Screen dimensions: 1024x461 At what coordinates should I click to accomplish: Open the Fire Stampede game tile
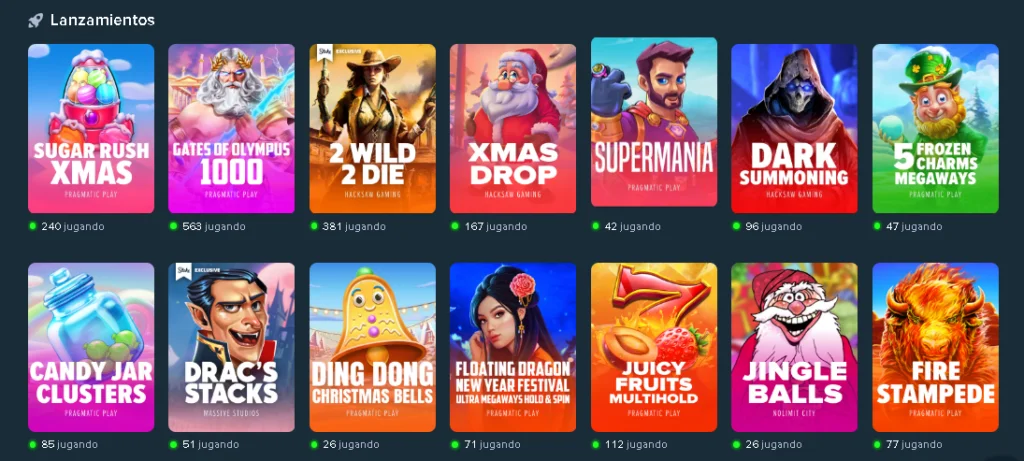pyautogui.click(x=935, y=347)
